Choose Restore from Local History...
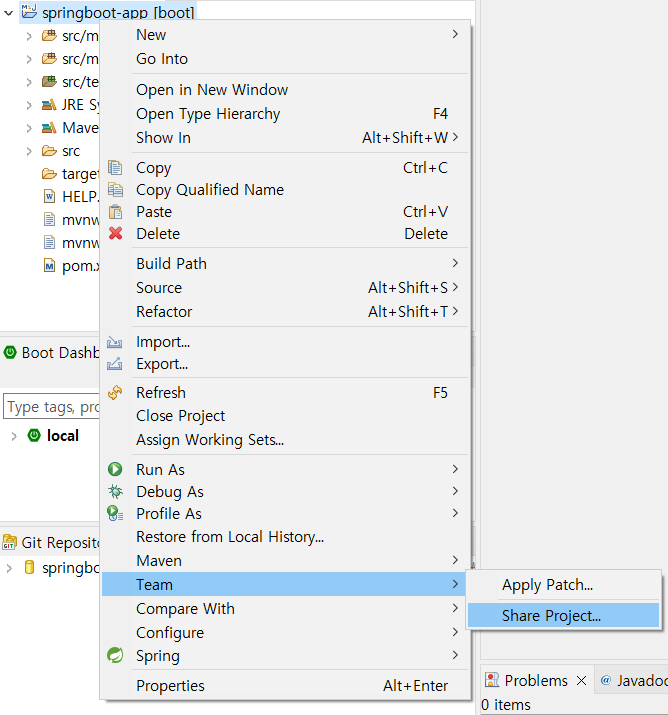The width and height of the screenshot is (668, 715). pyautogui.click(x=286, y=537)
